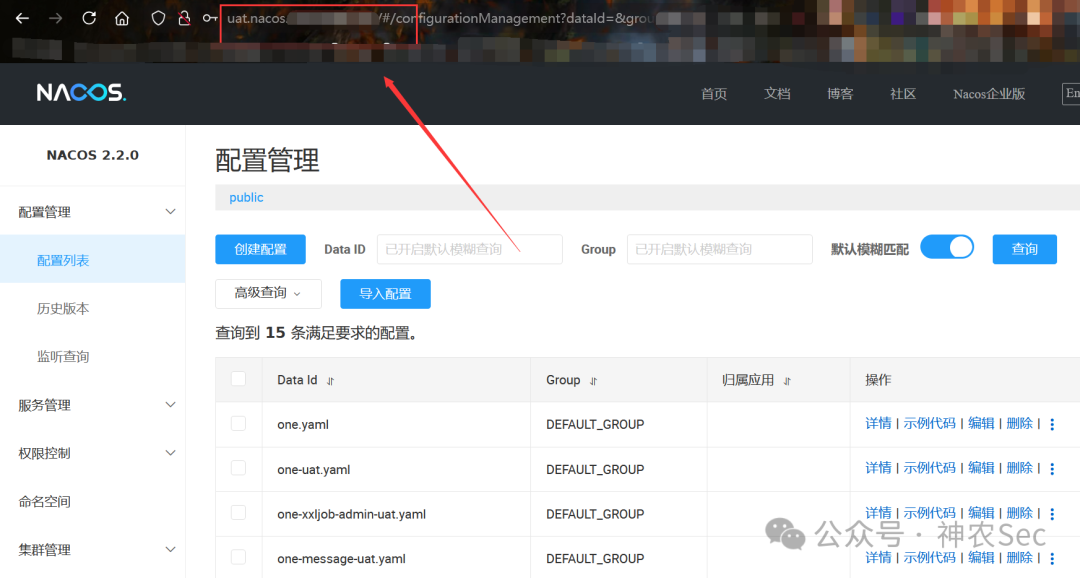Open 文档 in top navigation
Screen dimensions: 1080x578
(777, 94)
